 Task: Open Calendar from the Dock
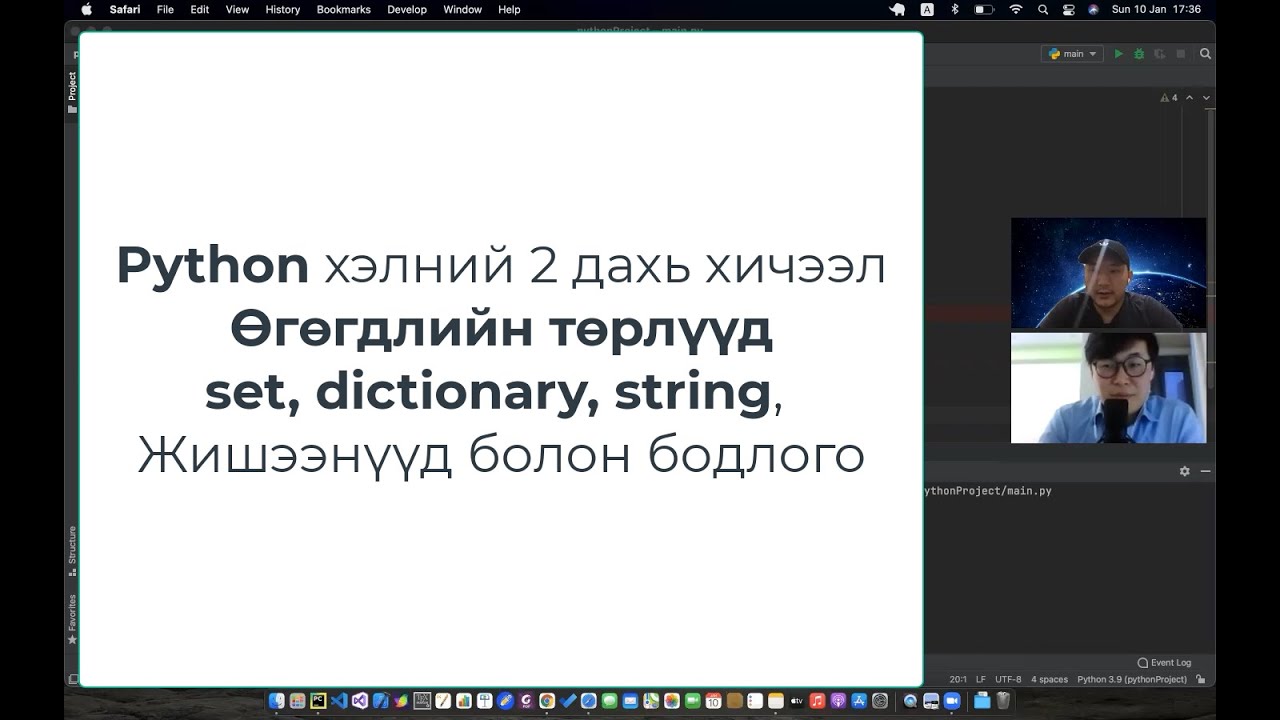pos(714,701)
